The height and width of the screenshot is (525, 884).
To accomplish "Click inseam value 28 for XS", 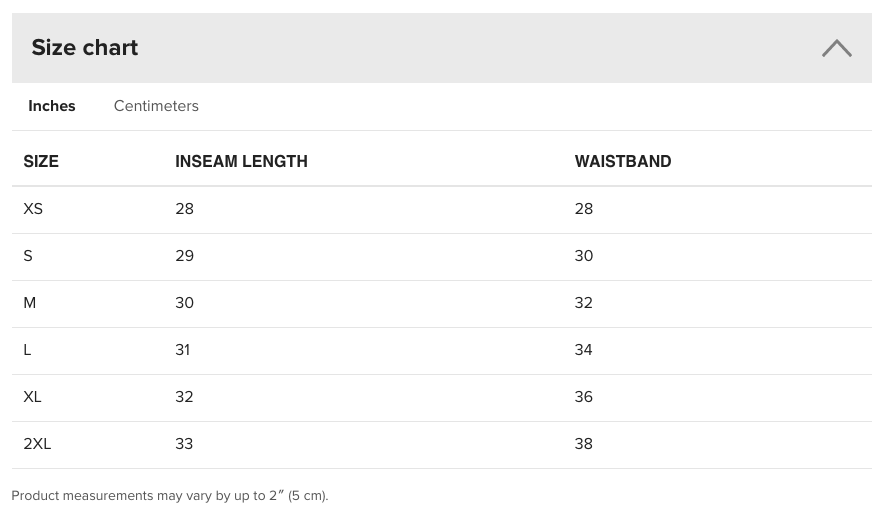I will click(184, 209).
